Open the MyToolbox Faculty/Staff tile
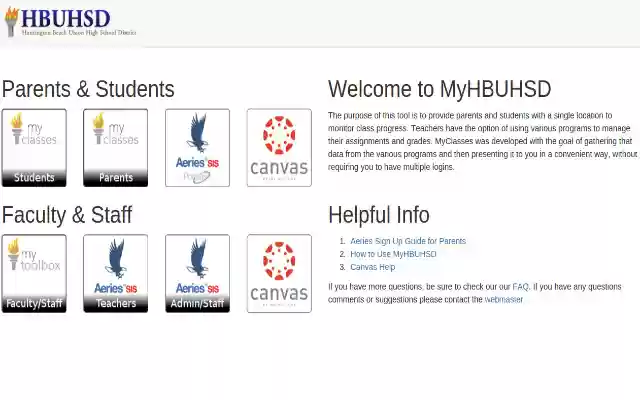The width and height of the screenshot is (640, 400). pos(34,273)
